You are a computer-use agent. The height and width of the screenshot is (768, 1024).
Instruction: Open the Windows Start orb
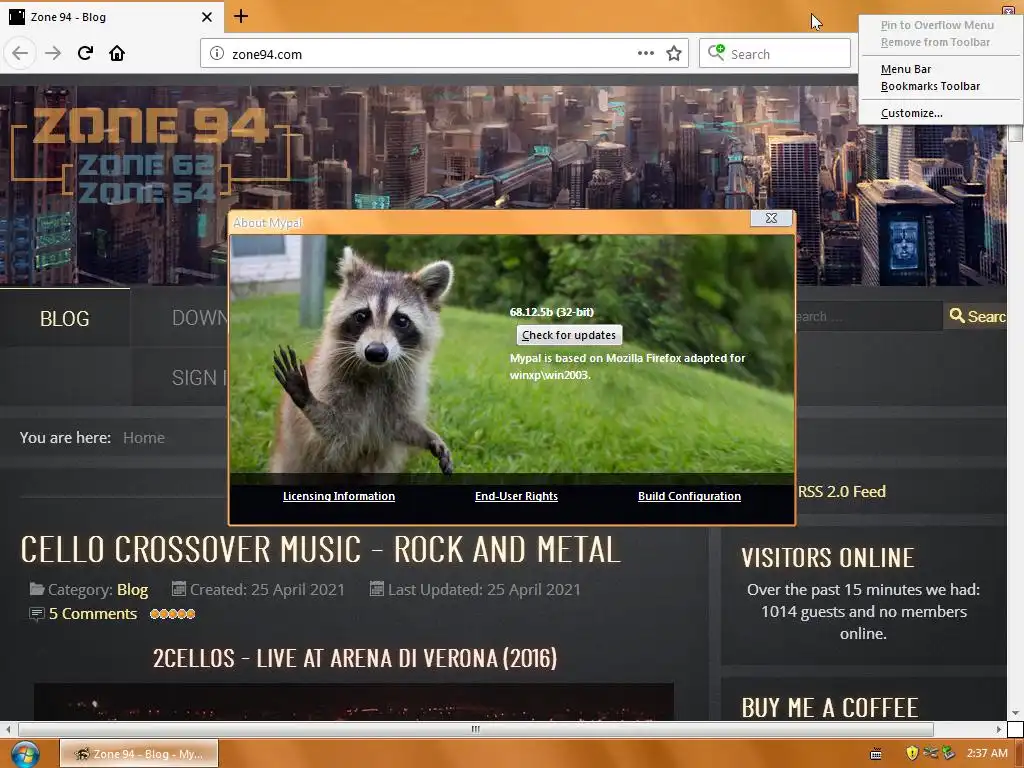25,754
